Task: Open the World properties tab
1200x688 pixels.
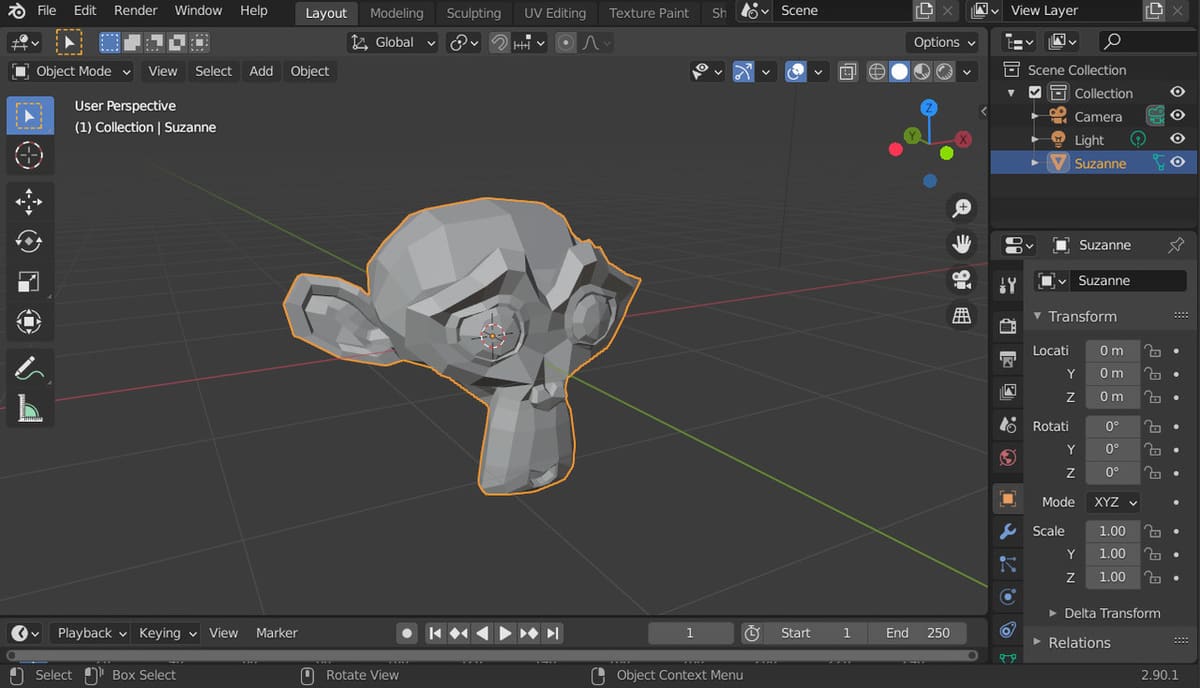Action: (x=1008, y=458)
